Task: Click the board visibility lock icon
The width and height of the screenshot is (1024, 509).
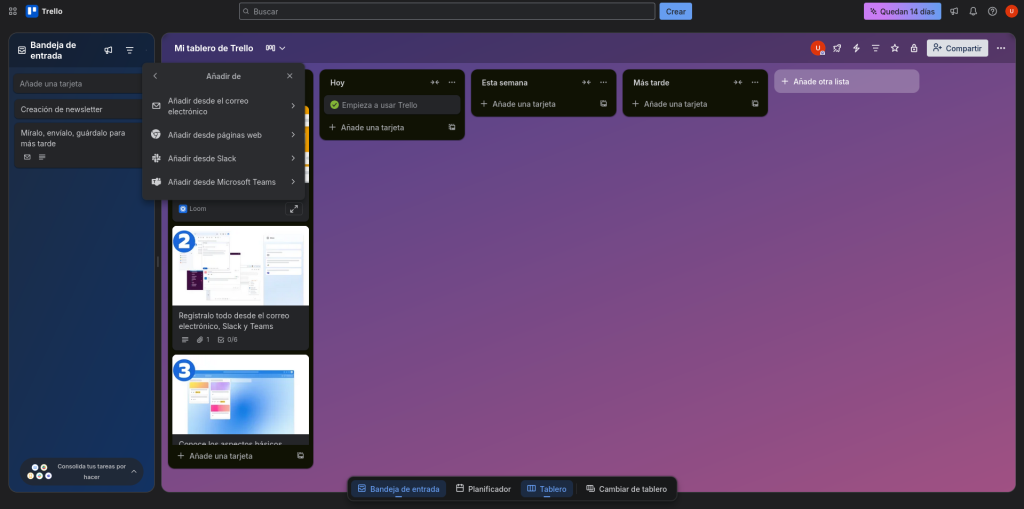Action: coord(914,48)
